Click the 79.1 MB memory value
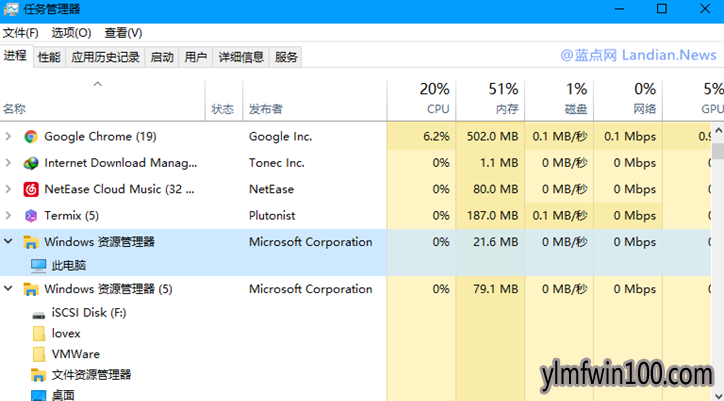The image size is (724, 401). click(x=495, y=289)
